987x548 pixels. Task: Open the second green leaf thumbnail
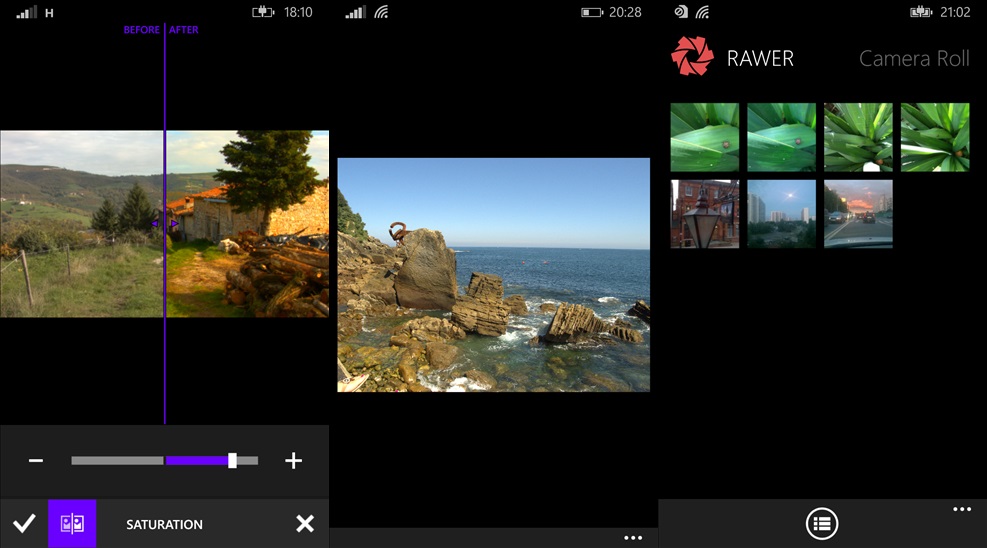point(781,137)
